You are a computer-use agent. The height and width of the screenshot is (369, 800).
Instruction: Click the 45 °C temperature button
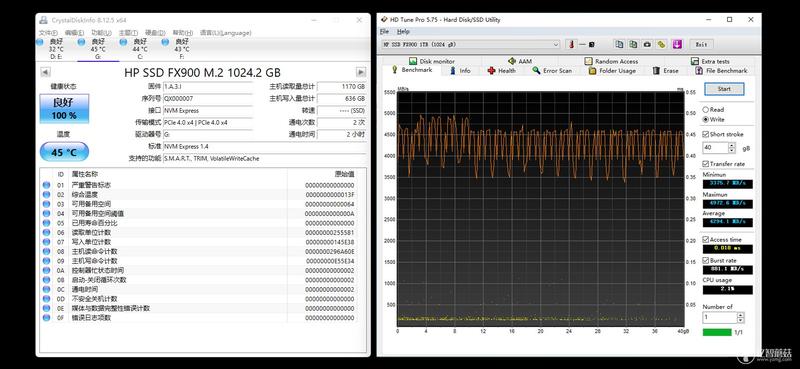pos(64,152)
